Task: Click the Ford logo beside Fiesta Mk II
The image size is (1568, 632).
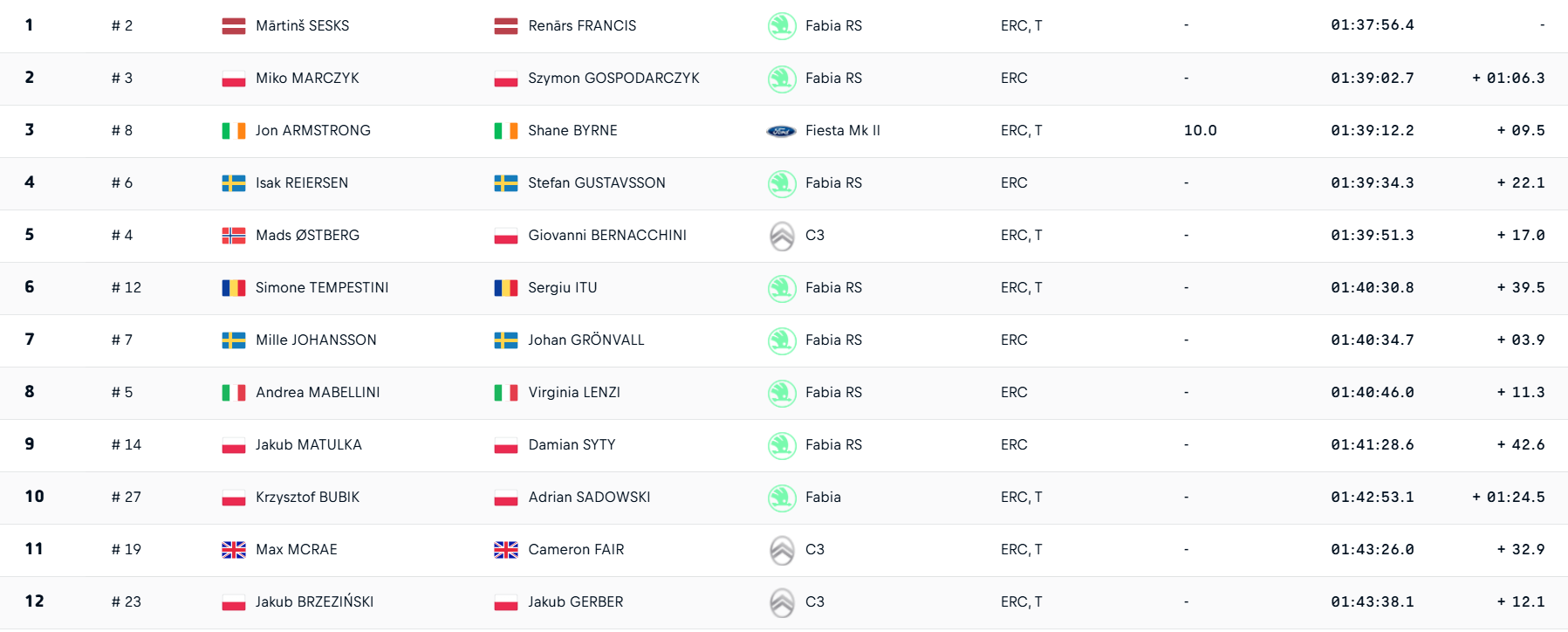Action: (781, 131)
